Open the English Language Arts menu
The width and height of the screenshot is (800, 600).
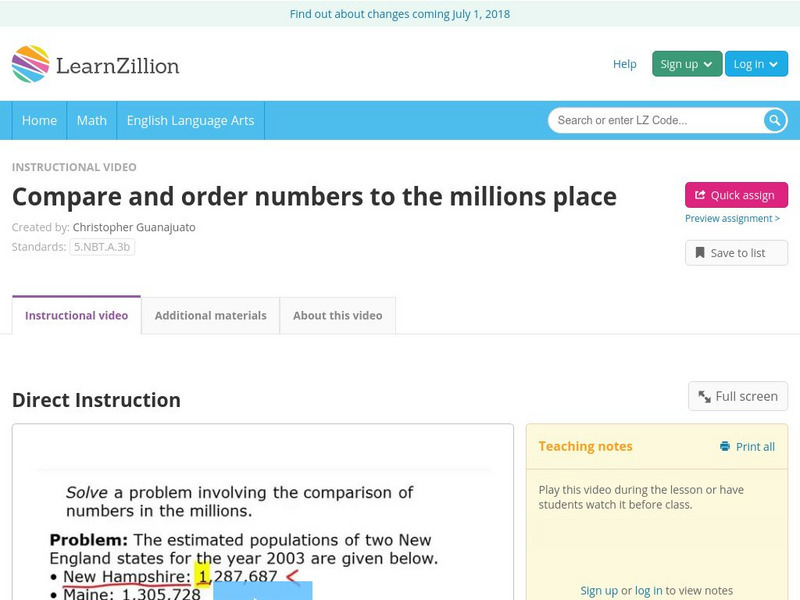[191, 120]
